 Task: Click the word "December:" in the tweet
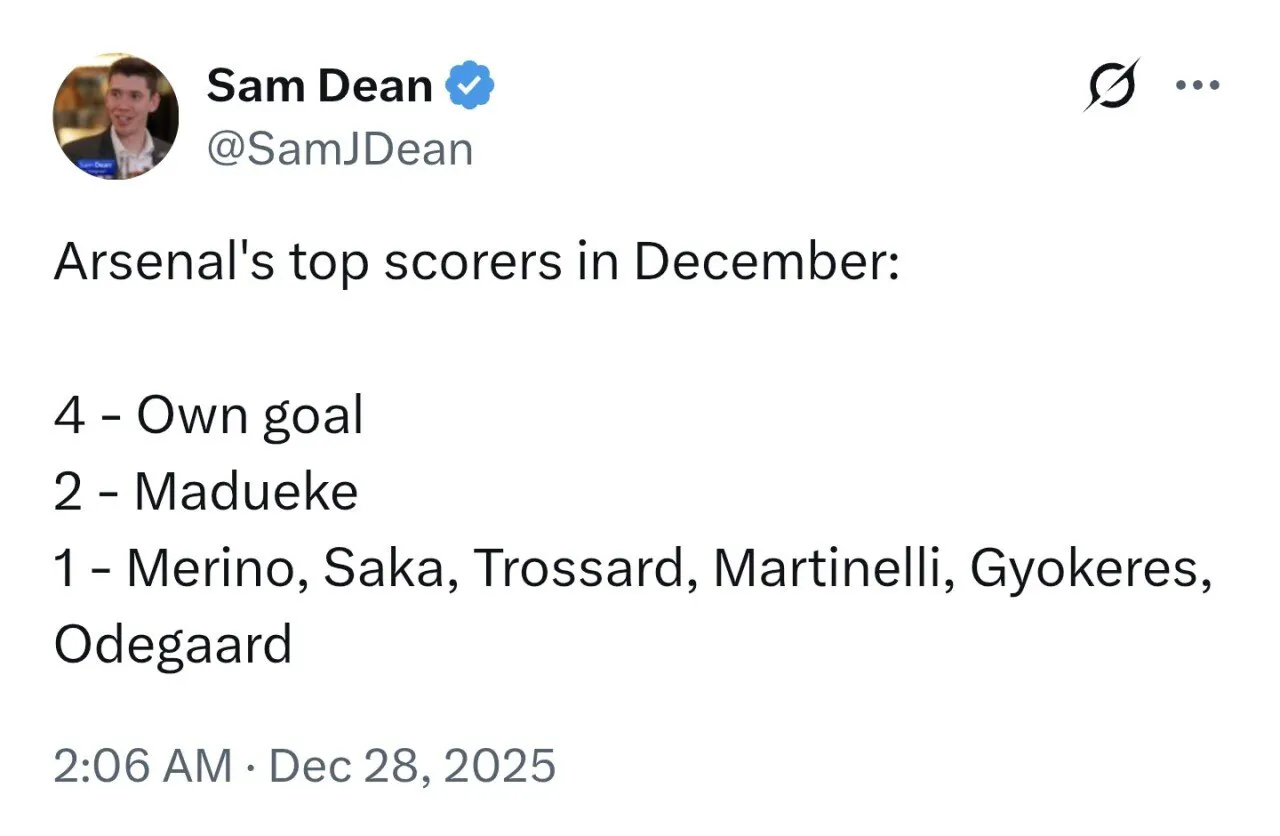pos(767,263)
